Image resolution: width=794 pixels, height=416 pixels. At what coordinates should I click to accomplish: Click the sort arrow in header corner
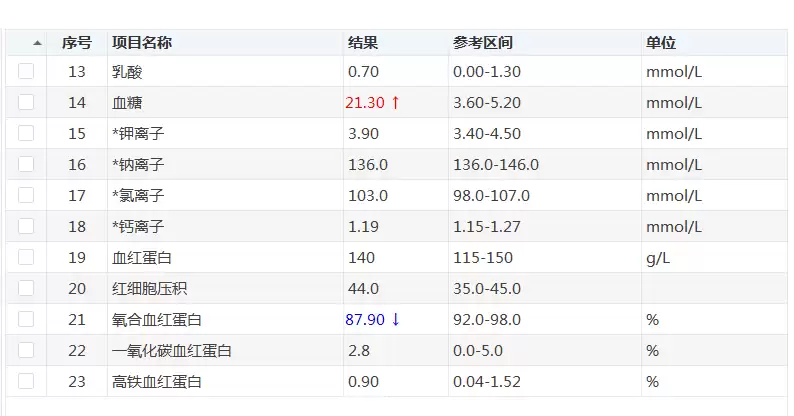coord(38,43)
